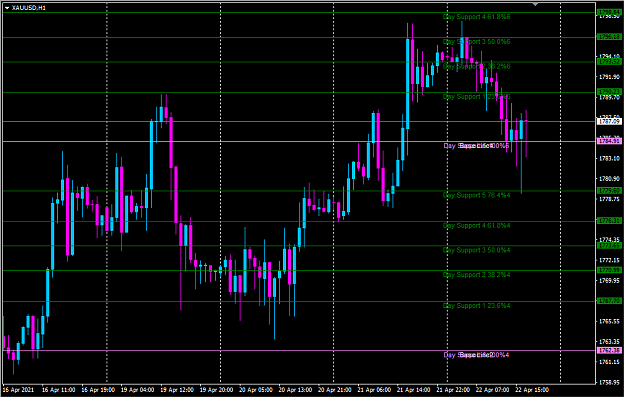
Task: Click the 'Day Support 1 23.6%4' label
Action: (476, 306)
